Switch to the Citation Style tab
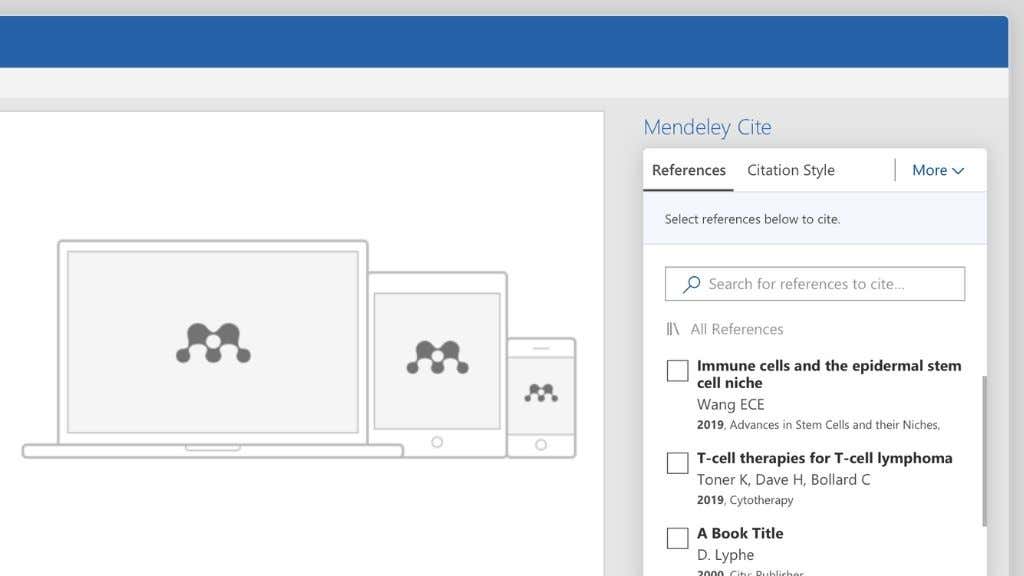 (x=791, y=170)
